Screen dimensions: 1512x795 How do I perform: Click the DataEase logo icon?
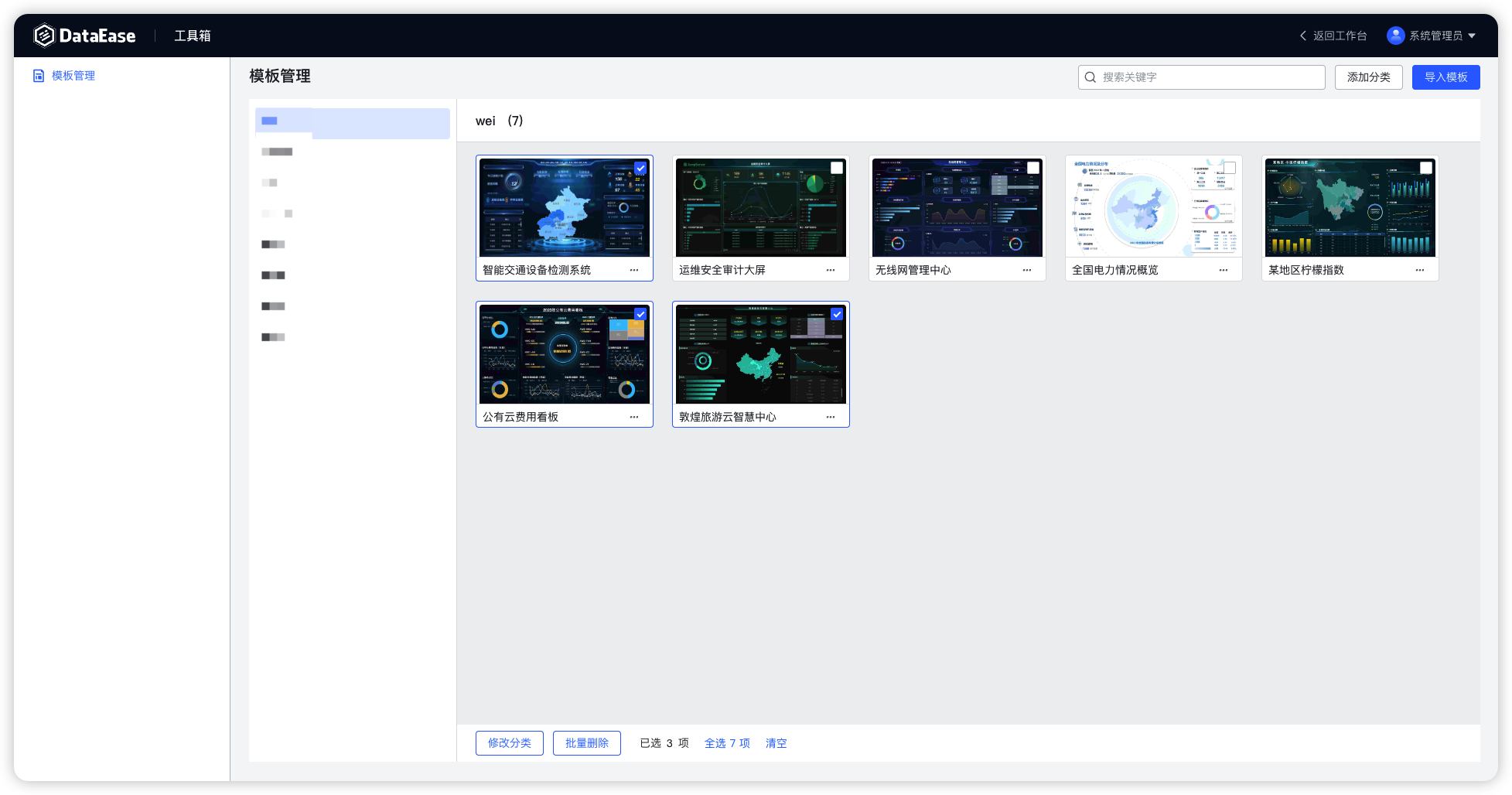click(x=44, y=36)
